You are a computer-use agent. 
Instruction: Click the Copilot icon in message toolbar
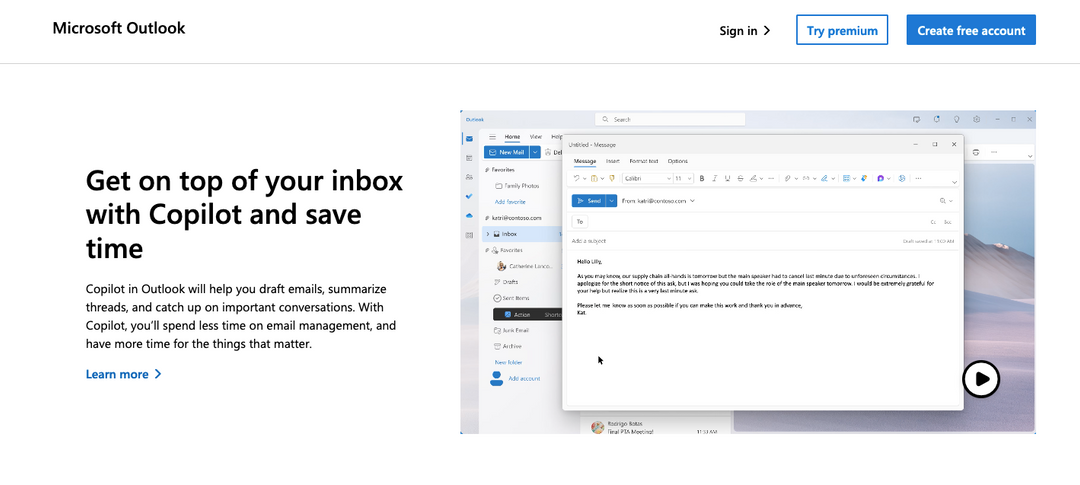(881, 178)
